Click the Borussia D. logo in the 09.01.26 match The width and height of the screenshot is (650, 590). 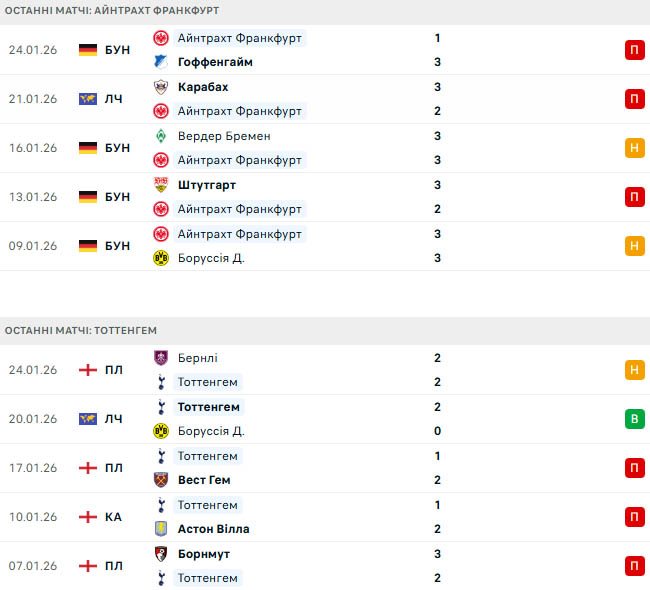click(x=160, y=258)
